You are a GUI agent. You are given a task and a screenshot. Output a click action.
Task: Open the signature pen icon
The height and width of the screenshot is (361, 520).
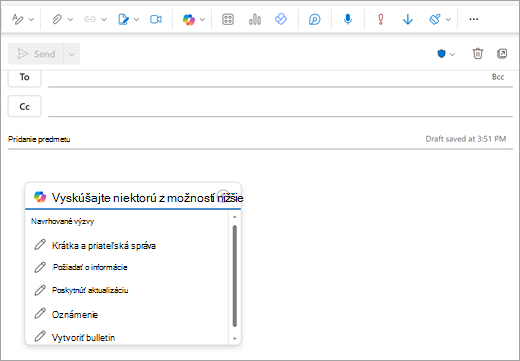(x=123, y=19)
